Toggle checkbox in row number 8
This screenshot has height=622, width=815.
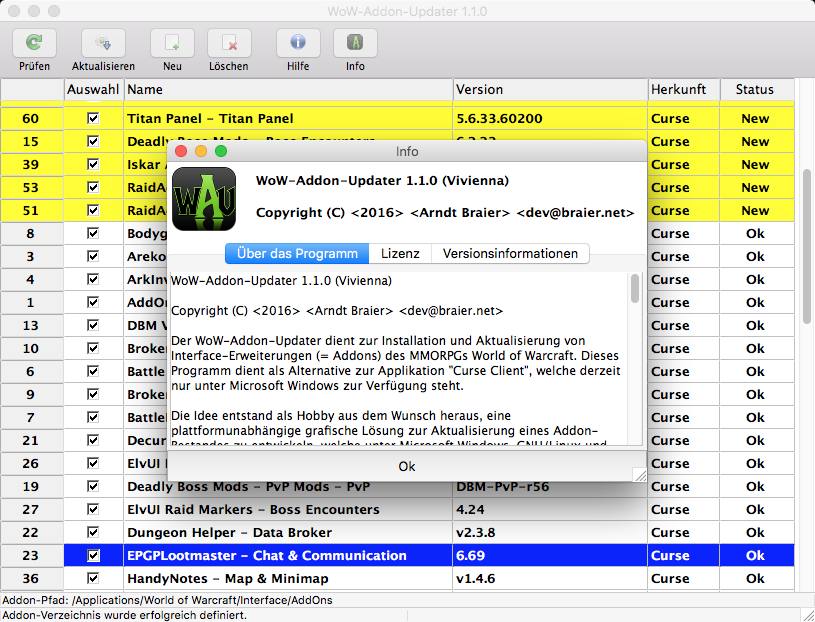pos(93,233)
